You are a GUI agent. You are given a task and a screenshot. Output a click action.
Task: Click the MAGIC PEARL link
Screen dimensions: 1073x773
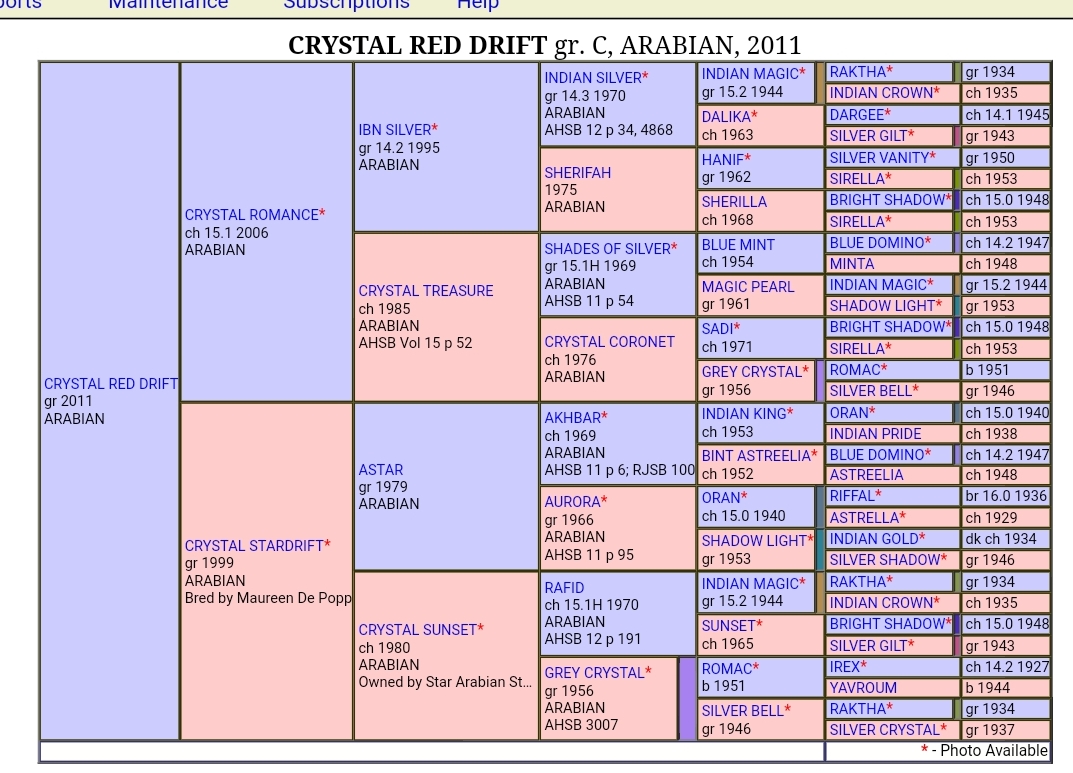pos(747,287)
